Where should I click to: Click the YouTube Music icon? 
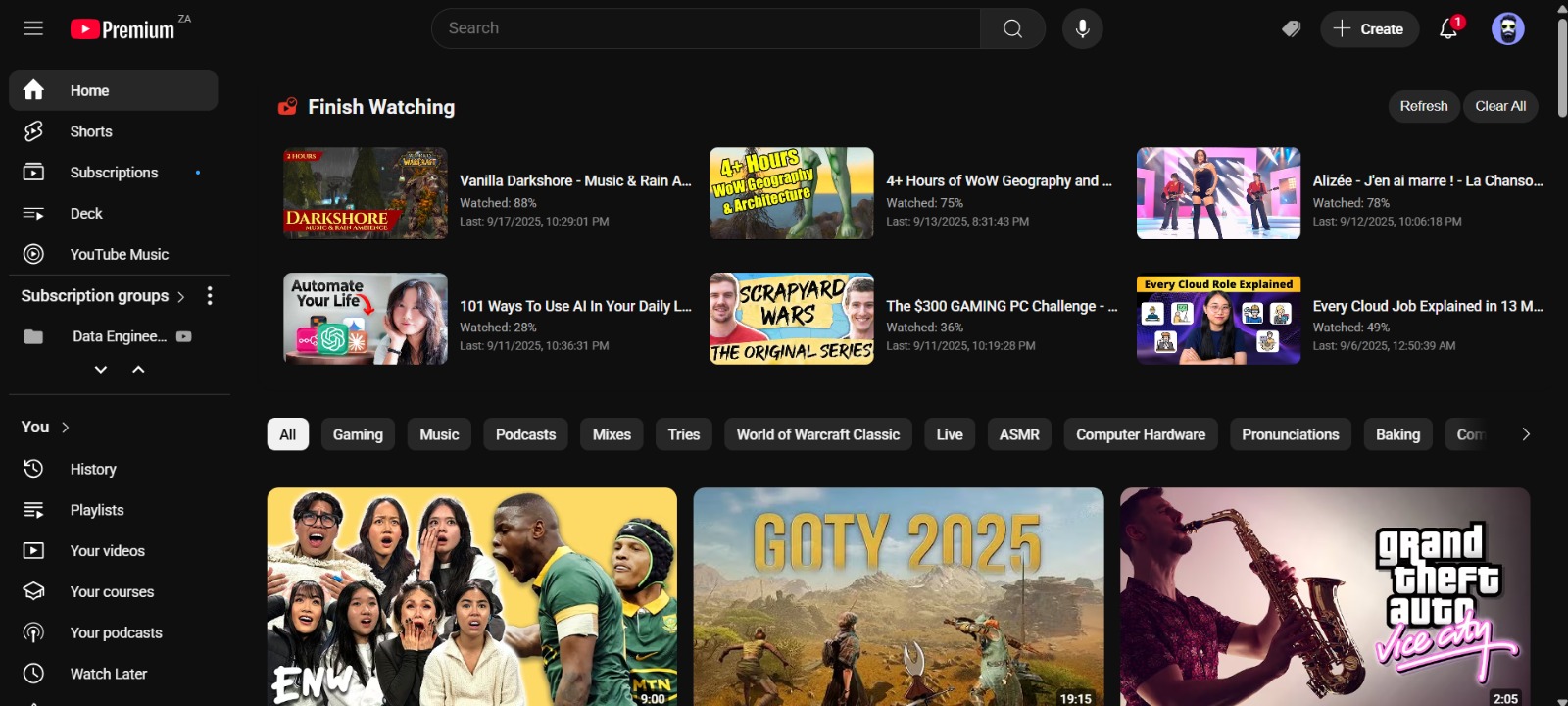33,254
